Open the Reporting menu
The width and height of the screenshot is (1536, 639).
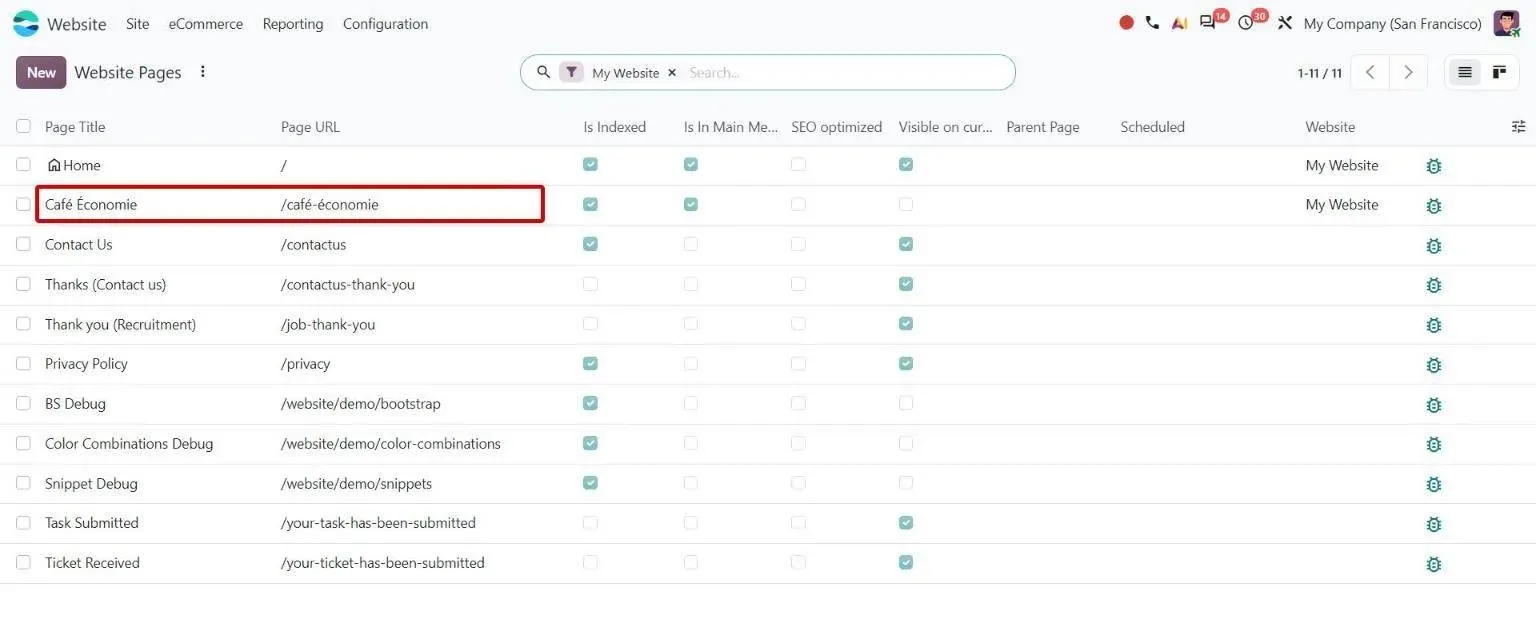click(x=293, y=24)
